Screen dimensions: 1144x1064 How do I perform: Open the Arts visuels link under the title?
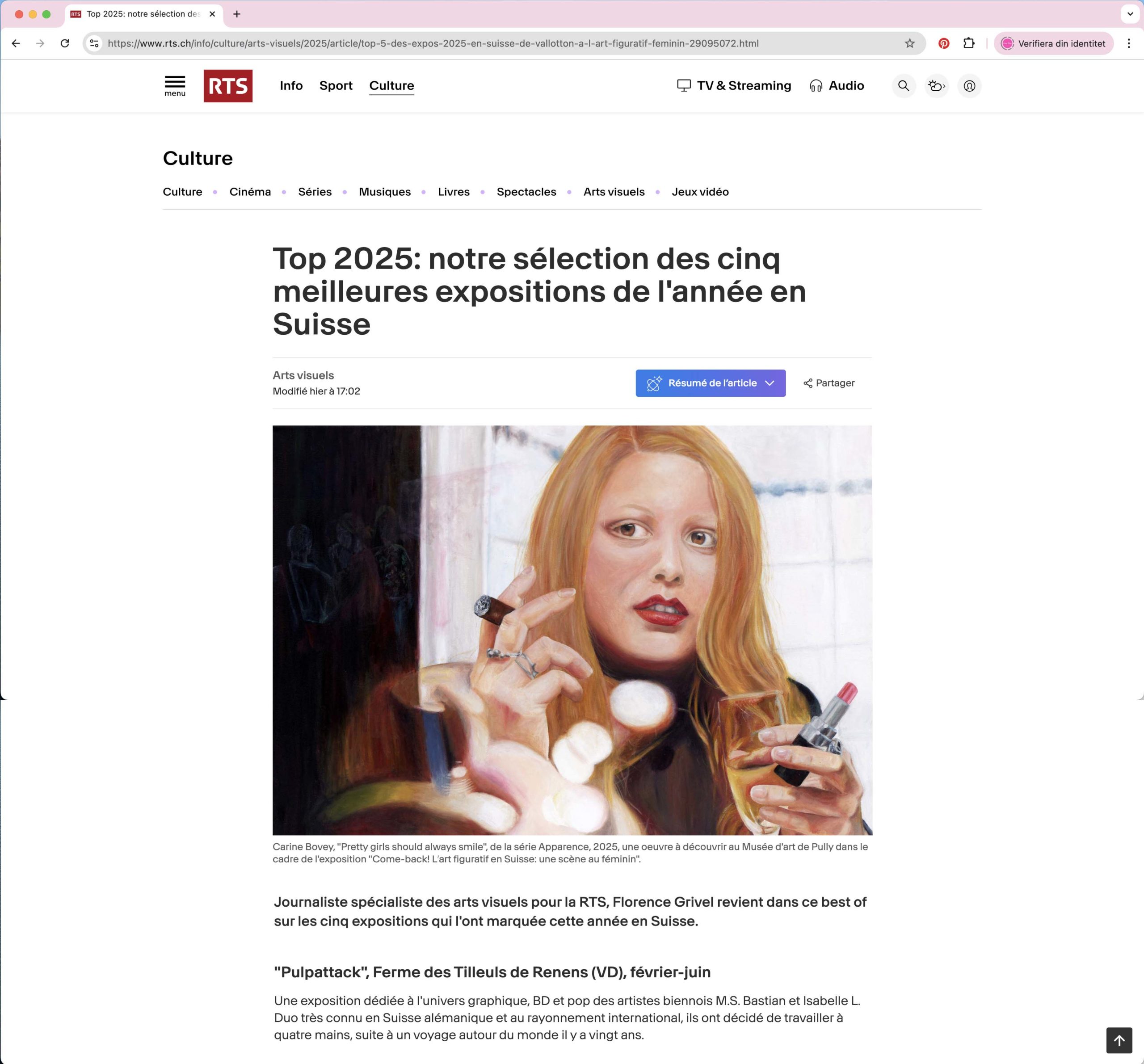303,375
